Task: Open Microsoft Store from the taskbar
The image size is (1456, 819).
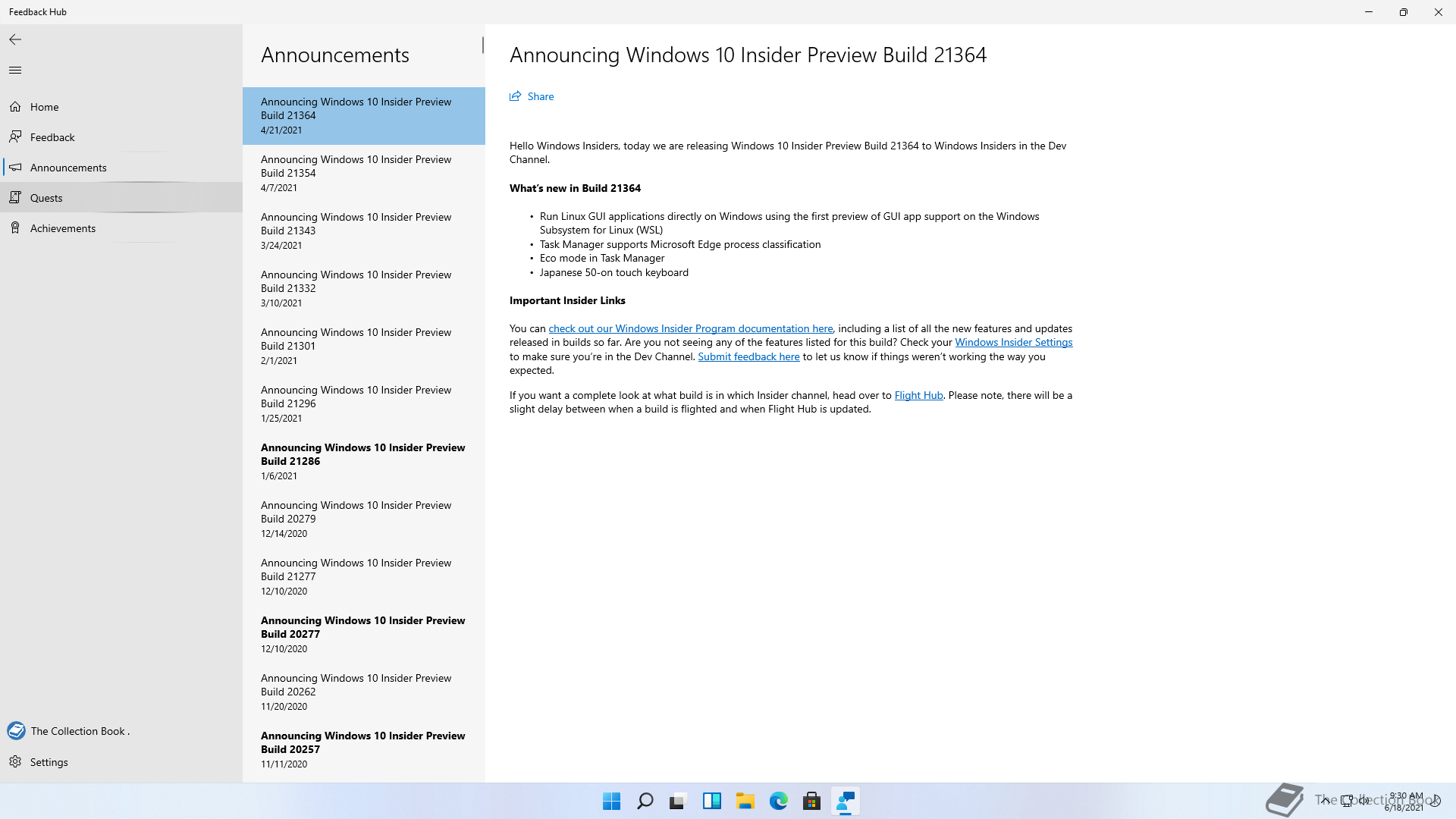Action: (812, 802)
